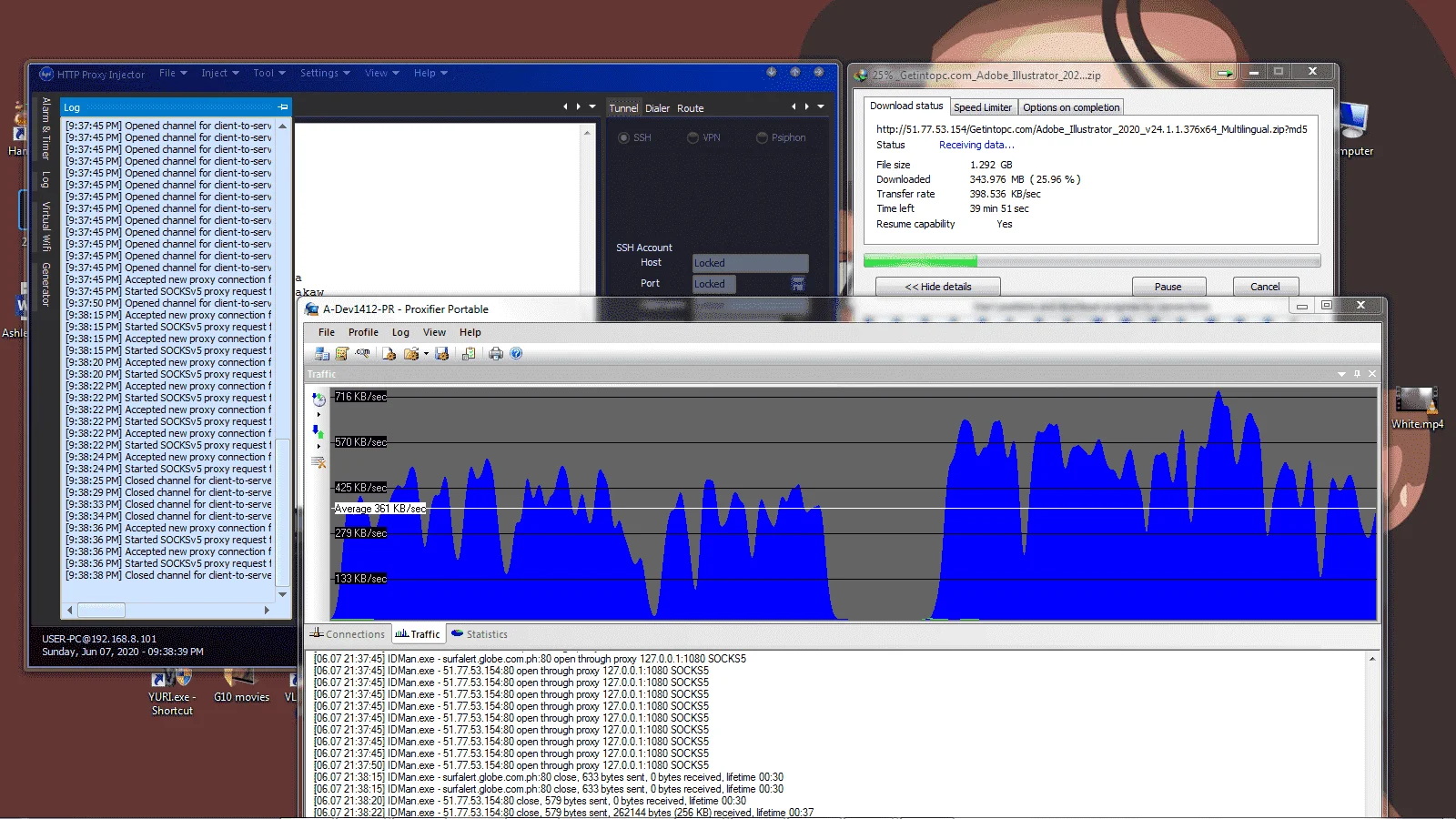
Task: Close the Traffic panel with its X
Action: pos(1372,374)
